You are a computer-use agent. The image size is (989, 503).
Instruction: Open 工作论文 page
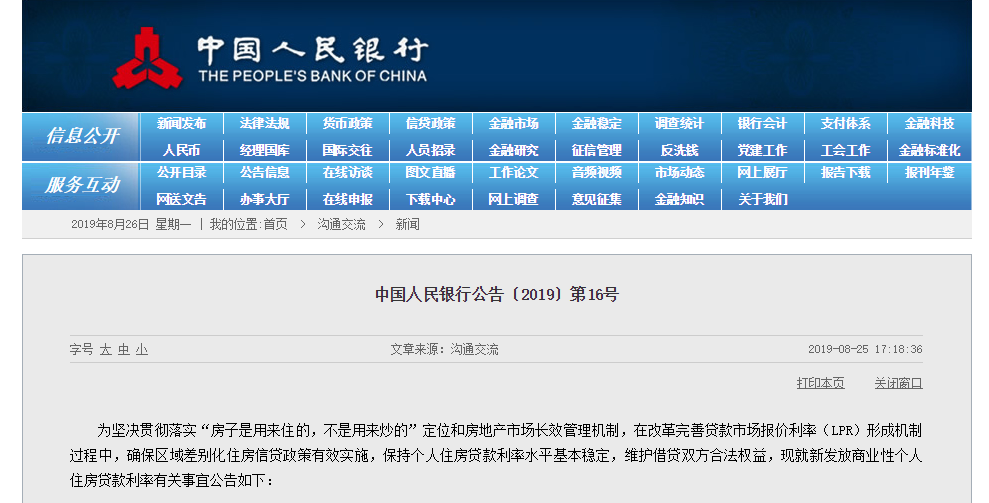[513, 172]
